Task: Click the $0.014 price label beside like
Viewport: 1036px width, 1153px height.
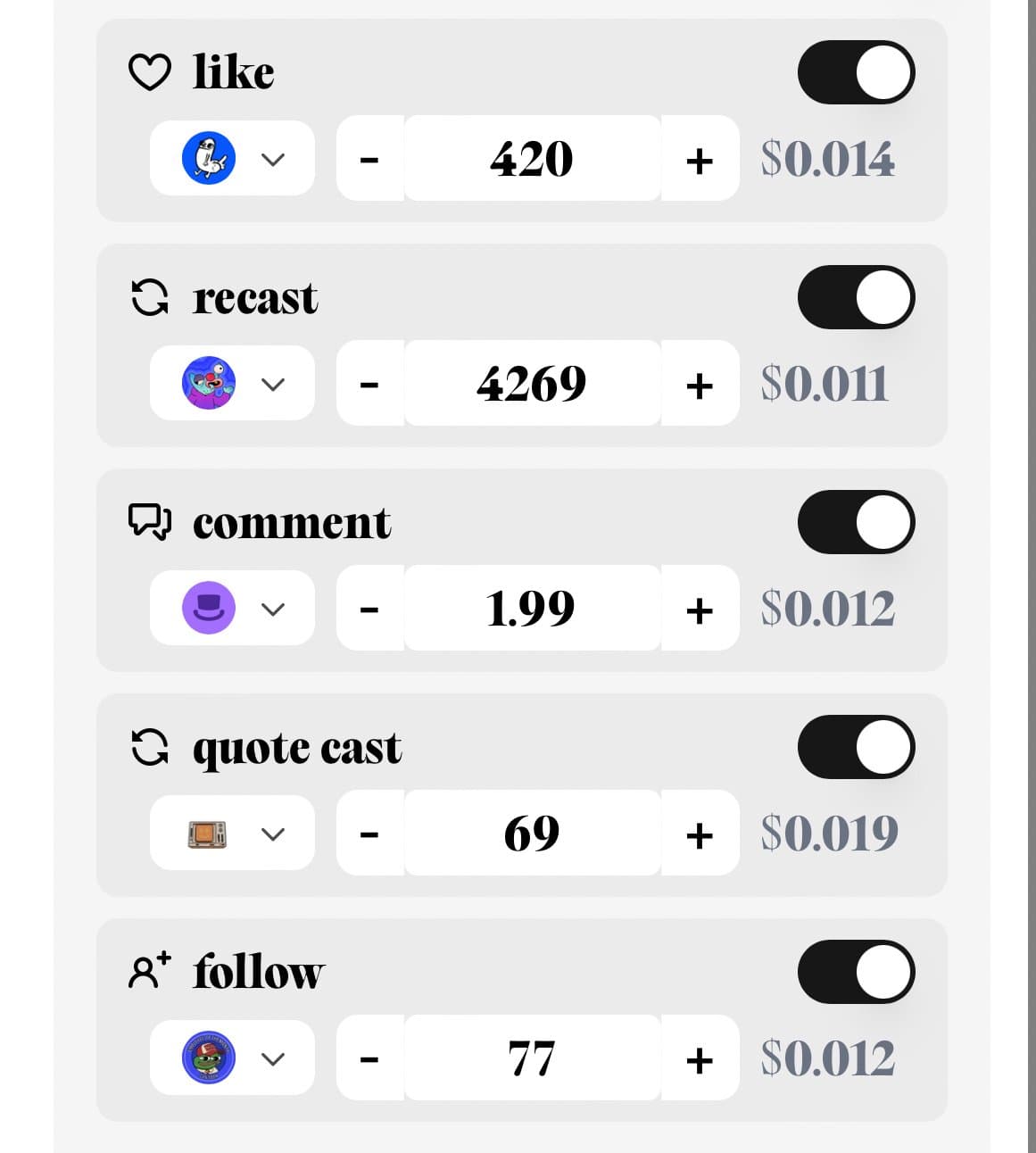Action: click(829, 158)
